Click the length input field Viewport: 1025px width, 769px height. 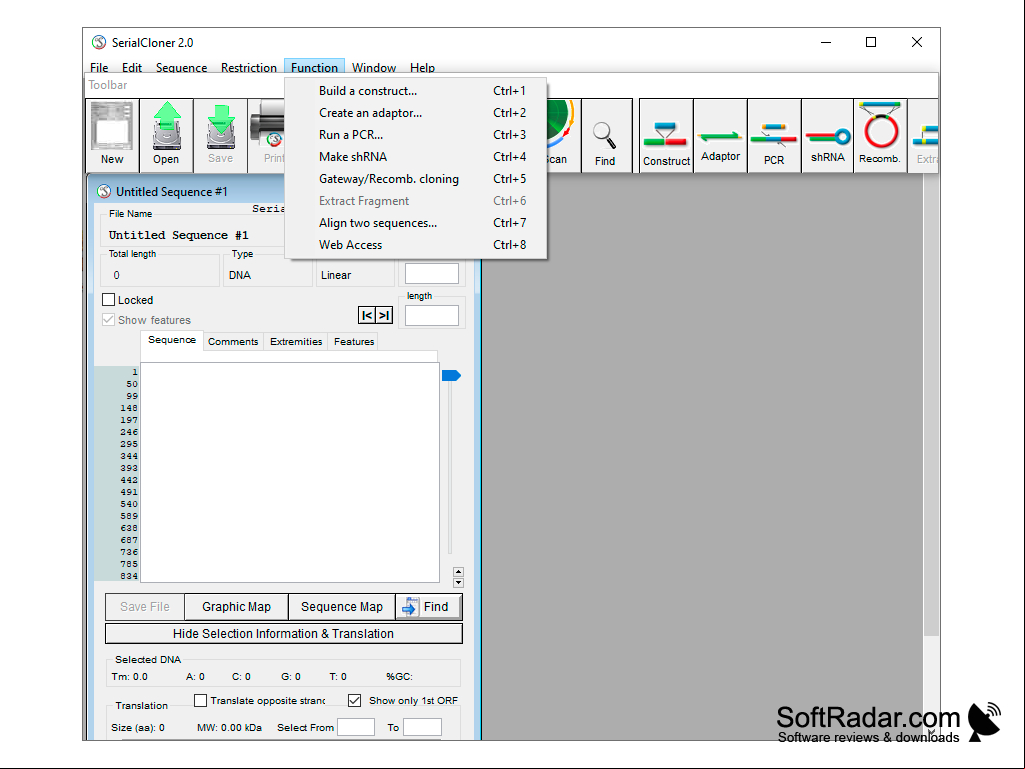point(431,315)
